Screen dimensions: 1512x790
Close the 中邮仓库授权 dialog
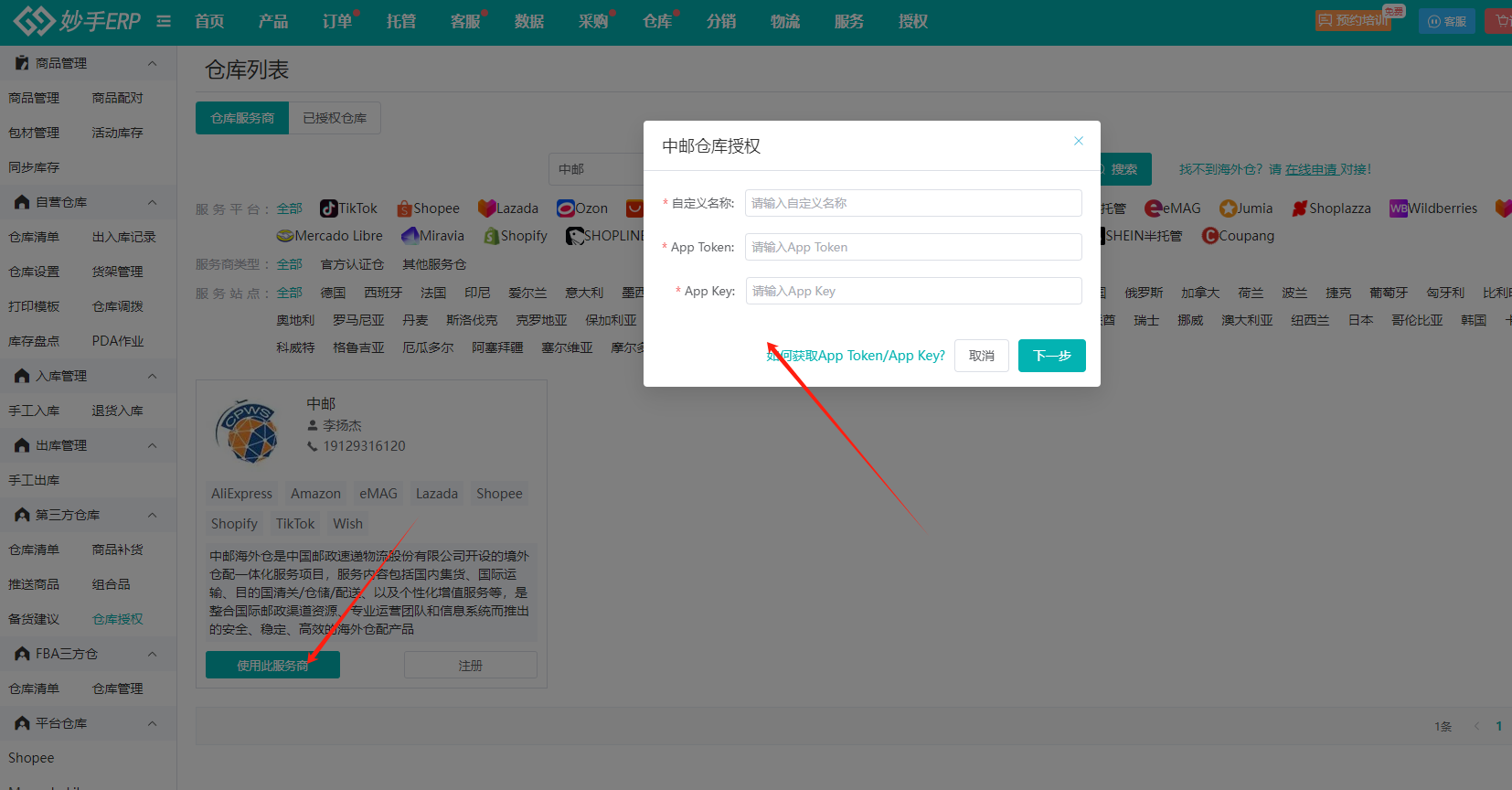coord(1079,141)
